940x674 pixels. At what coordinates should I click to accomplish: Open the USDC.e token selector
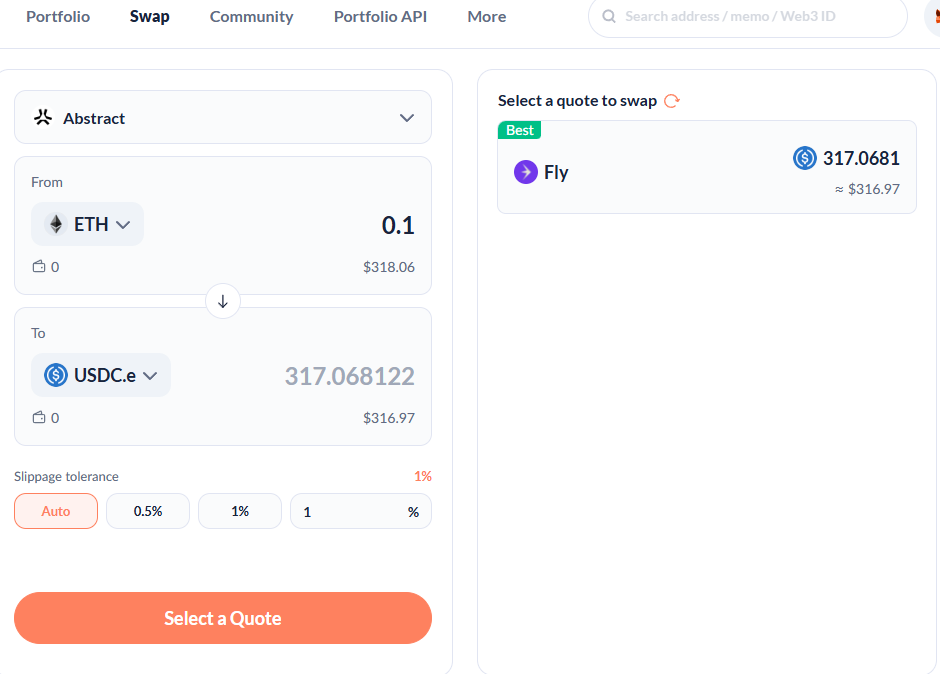click(x=101, y=376)
